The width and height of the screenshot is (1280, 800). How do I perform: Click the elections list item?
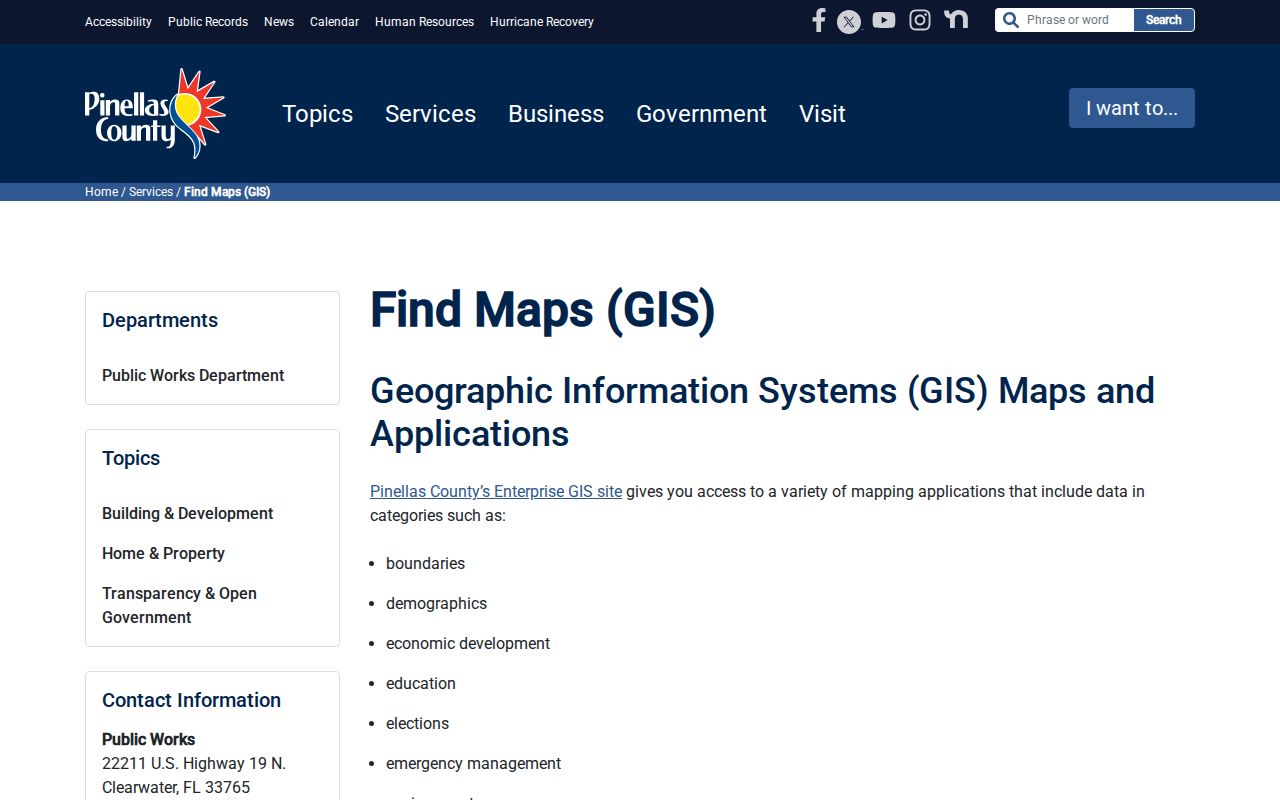click(417, 723)
